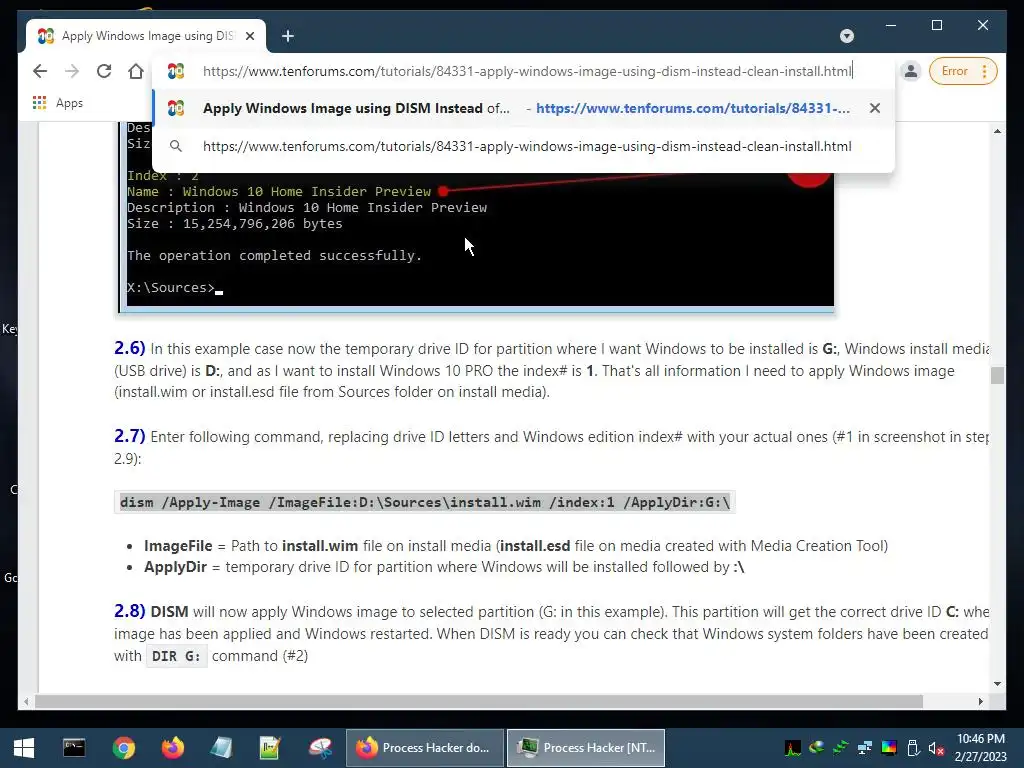
Task: Click the horizontal scrollbar left arrow
Action: coord(26,701)
